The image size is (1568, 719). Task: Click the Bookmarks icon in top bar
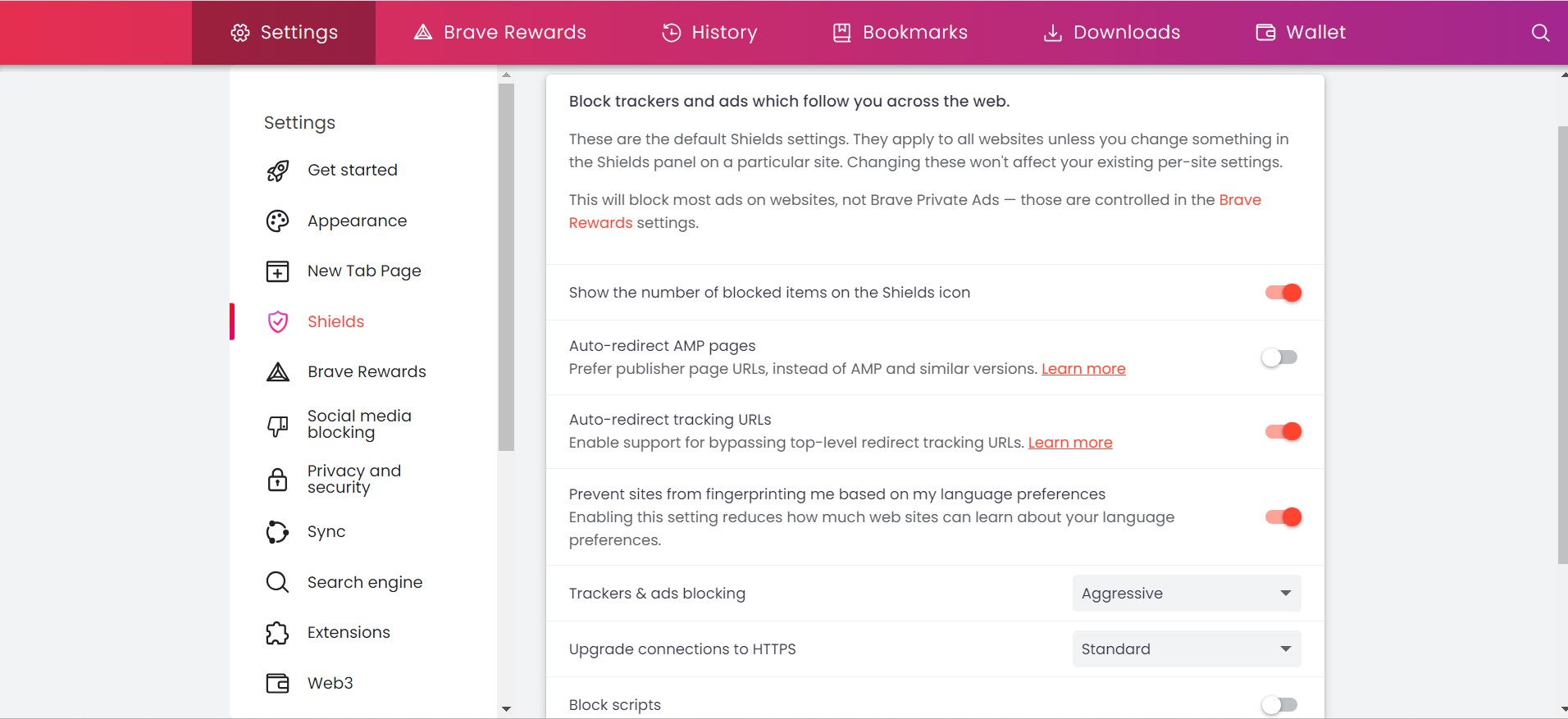pos(842,33)
